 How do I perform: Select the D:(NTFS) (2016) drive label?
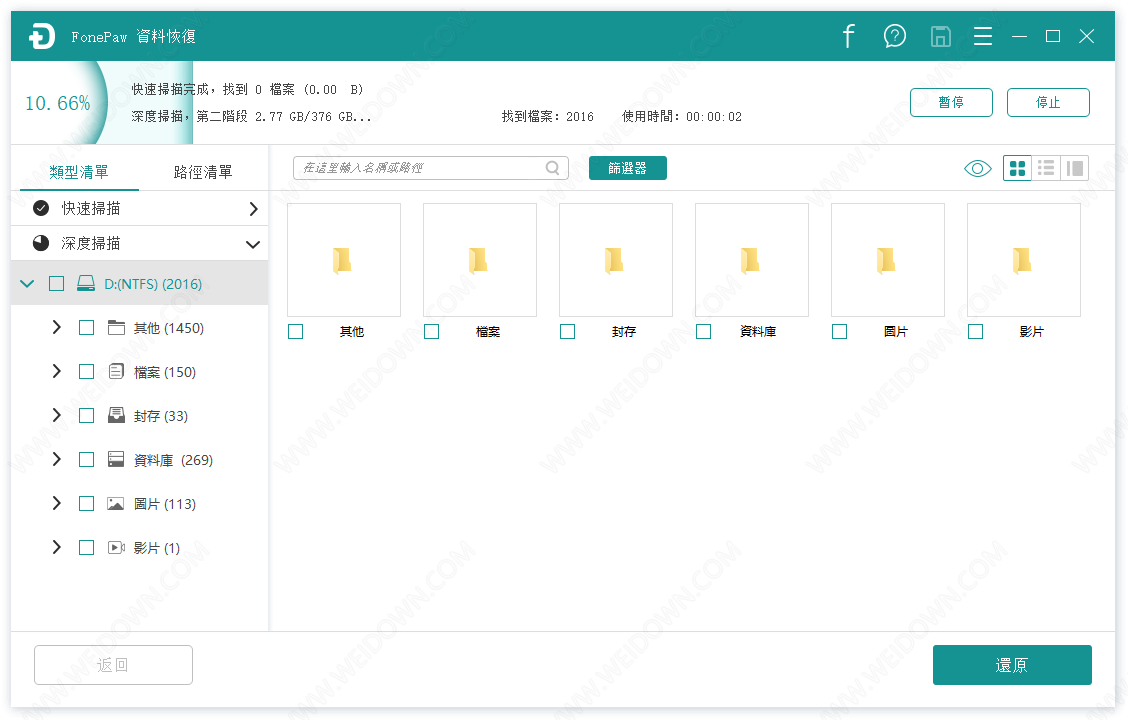153,283
